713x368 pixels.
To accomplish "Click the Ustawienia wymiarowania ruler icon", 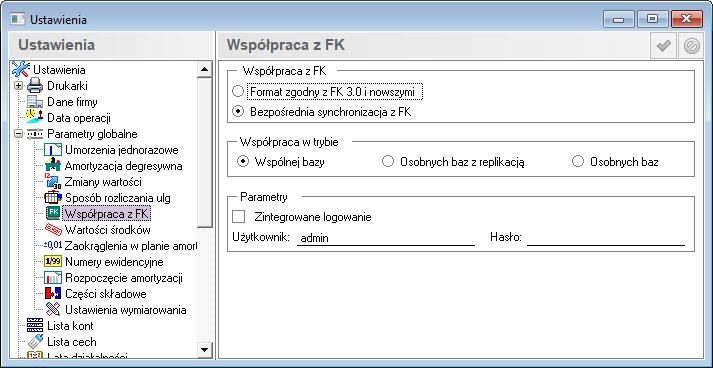I will 53,309.
